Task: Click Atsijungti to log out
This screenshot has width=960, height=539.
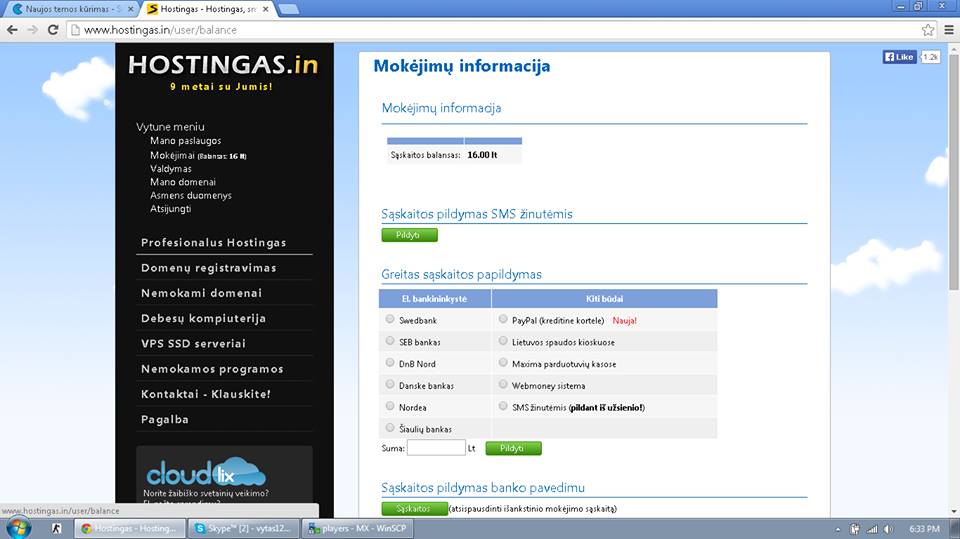Action: pos(171,209)
